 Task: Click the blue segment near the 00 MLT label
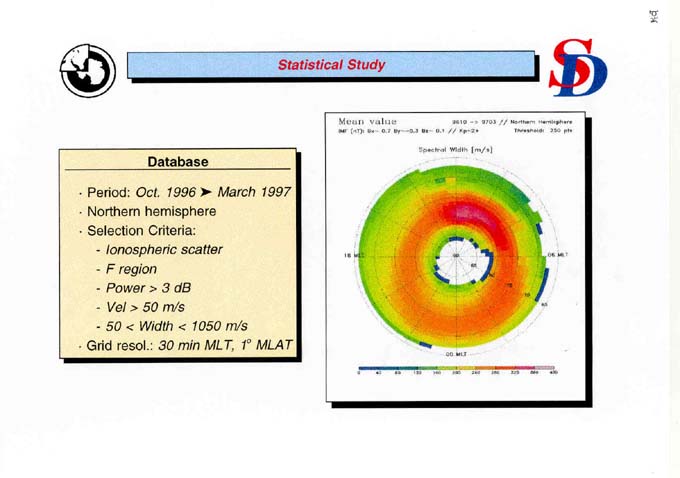click(428, 343)
